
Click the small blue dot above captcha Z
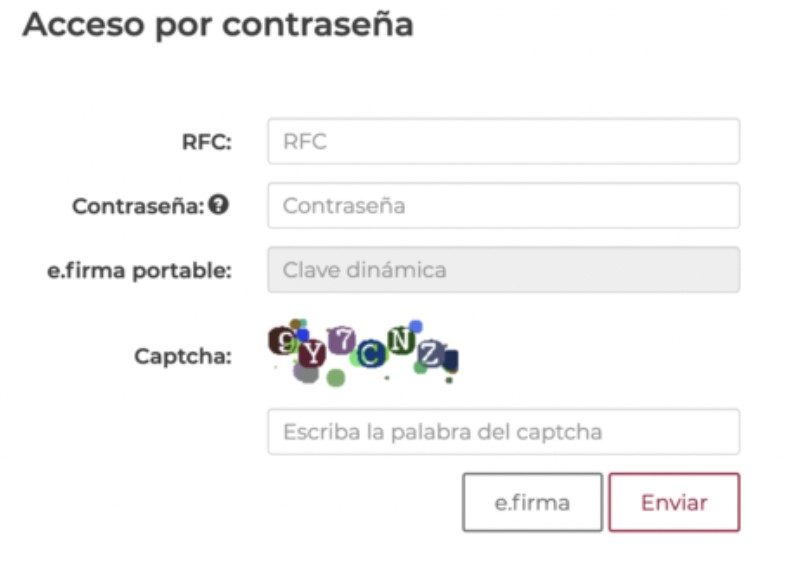pyautogui.click(x=416, y=326)
